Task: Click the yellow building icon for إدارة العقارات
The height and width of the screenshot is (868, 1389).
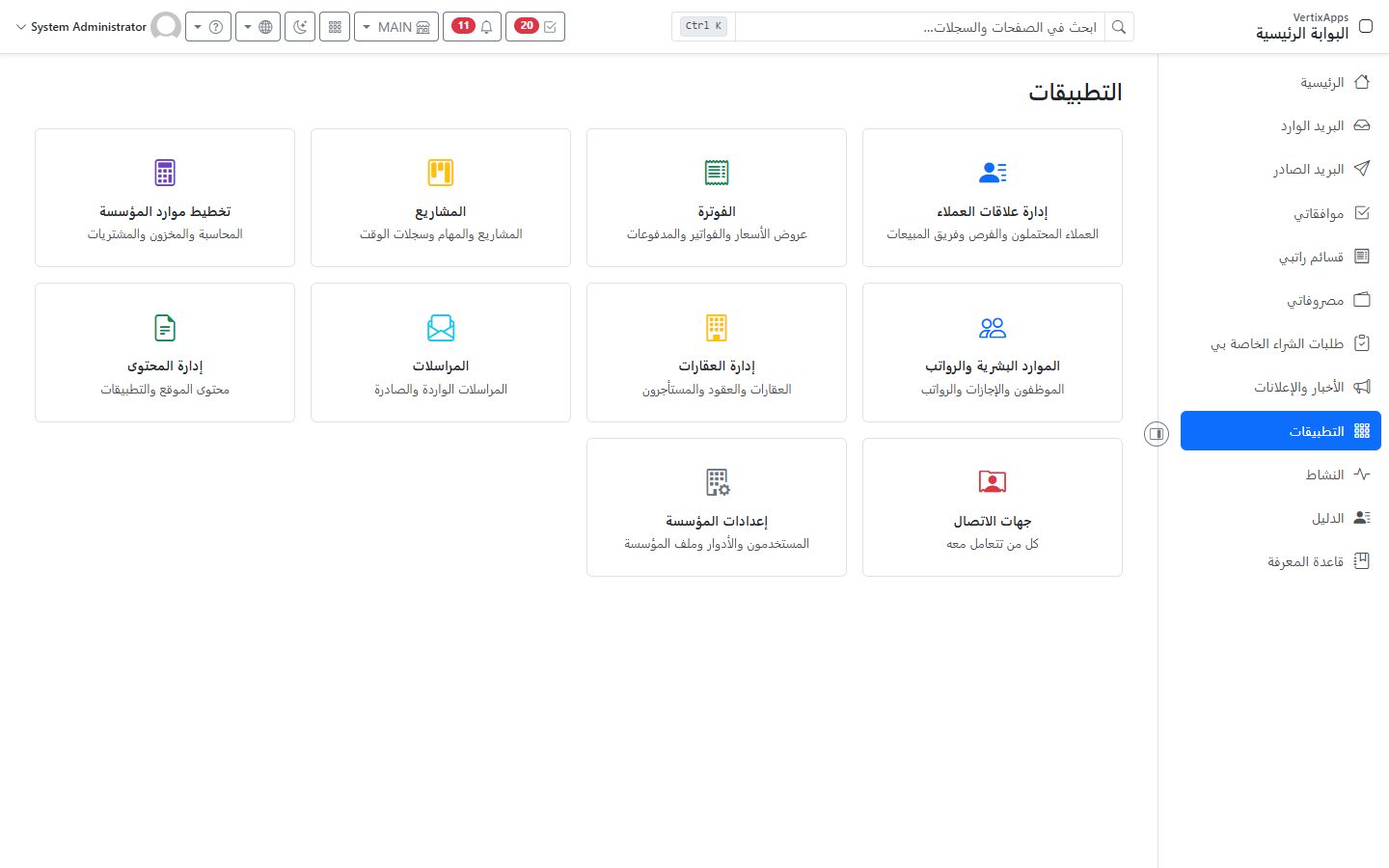Action: click(x=717, y=328)
